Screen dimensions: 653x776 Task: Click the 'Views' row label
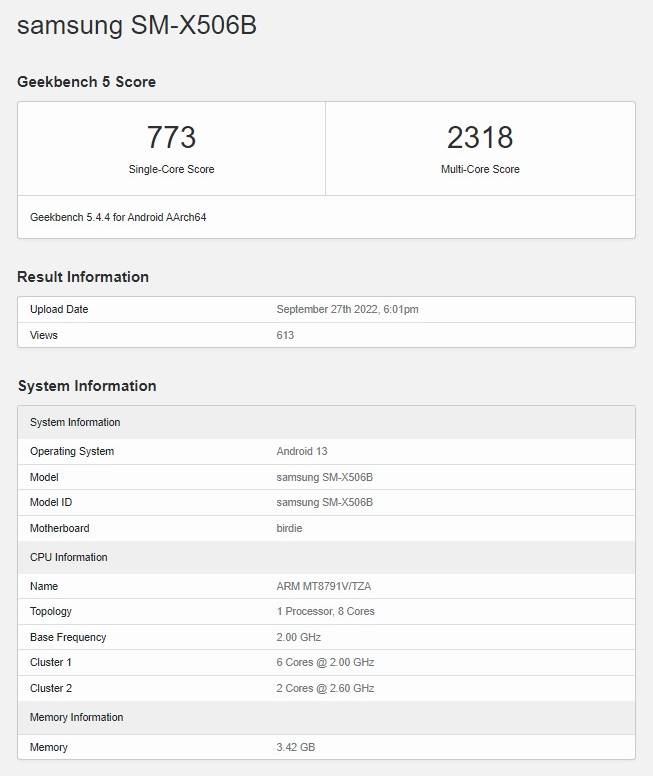click(x=44, y=335)
